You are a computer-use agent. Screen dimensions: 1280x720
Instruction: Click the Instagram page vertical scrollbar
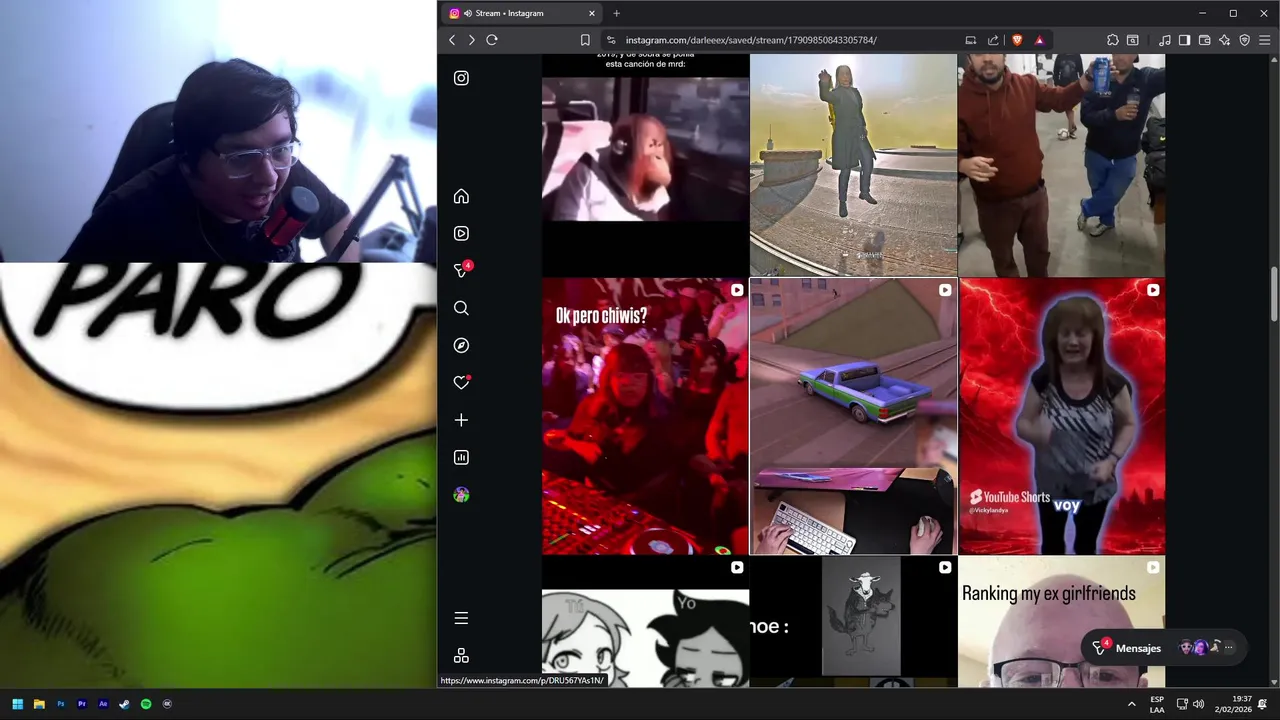pyautogui.click(x=1274, y=295)
